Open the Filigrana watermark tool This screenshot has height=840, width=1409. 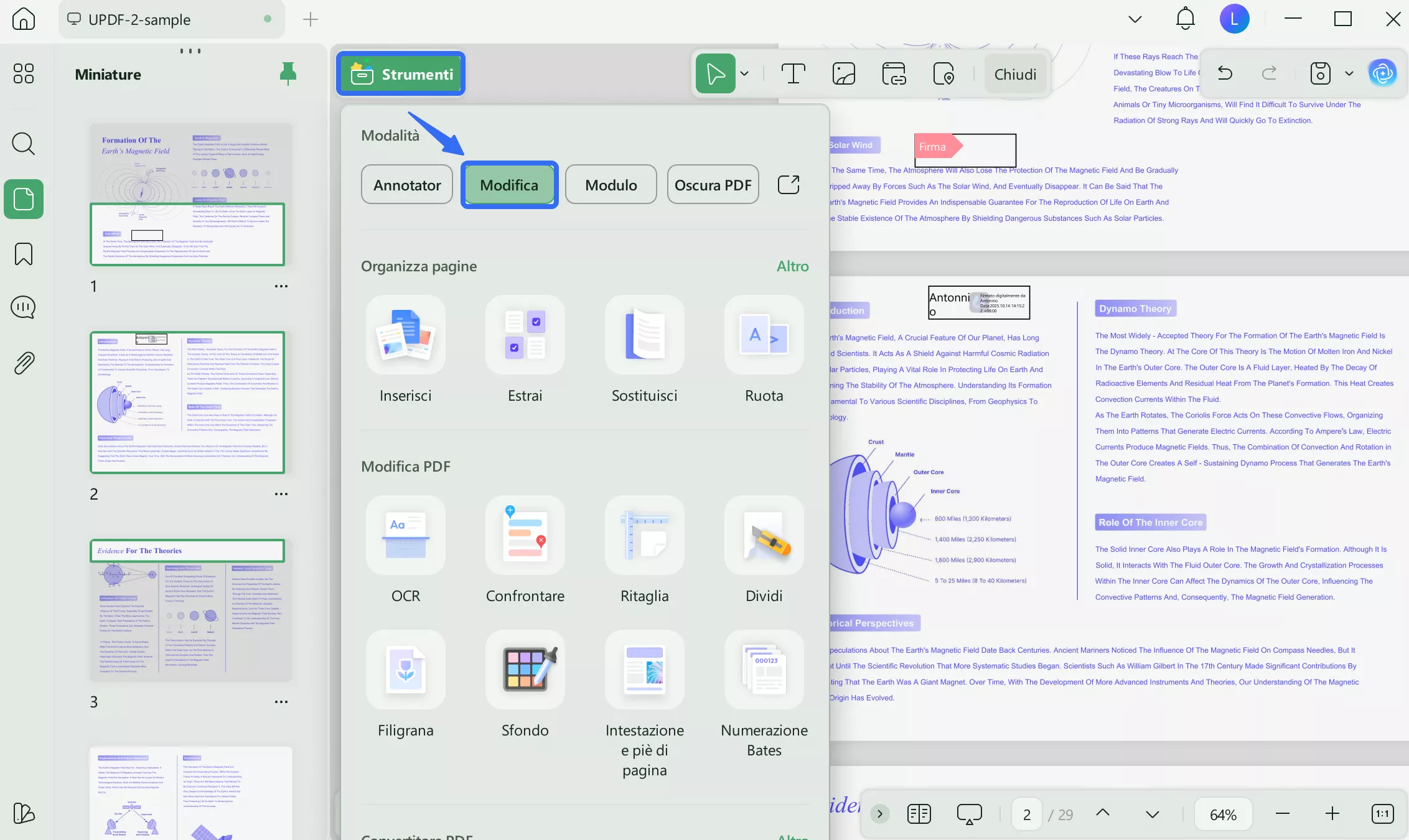(405, 670)
